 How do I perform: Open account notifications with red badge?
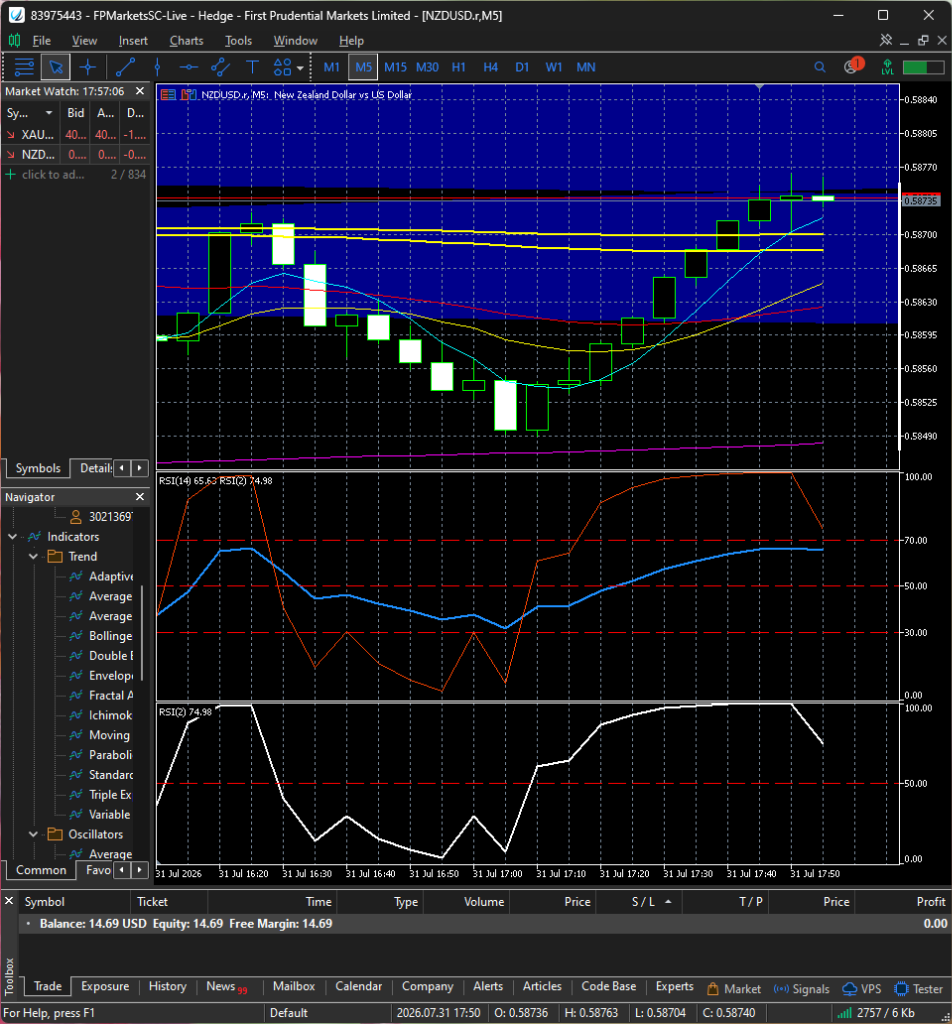[x=853, y=66]
